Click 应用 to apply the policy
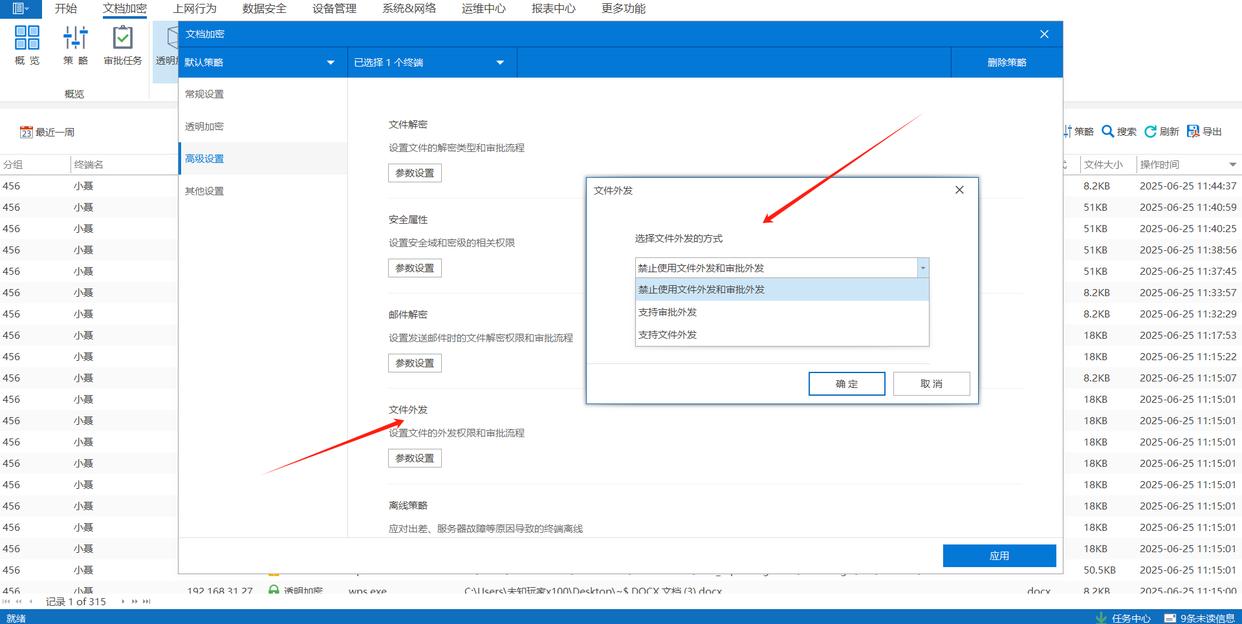Viewport: 1242px width, 624px height. coord(999,556)
